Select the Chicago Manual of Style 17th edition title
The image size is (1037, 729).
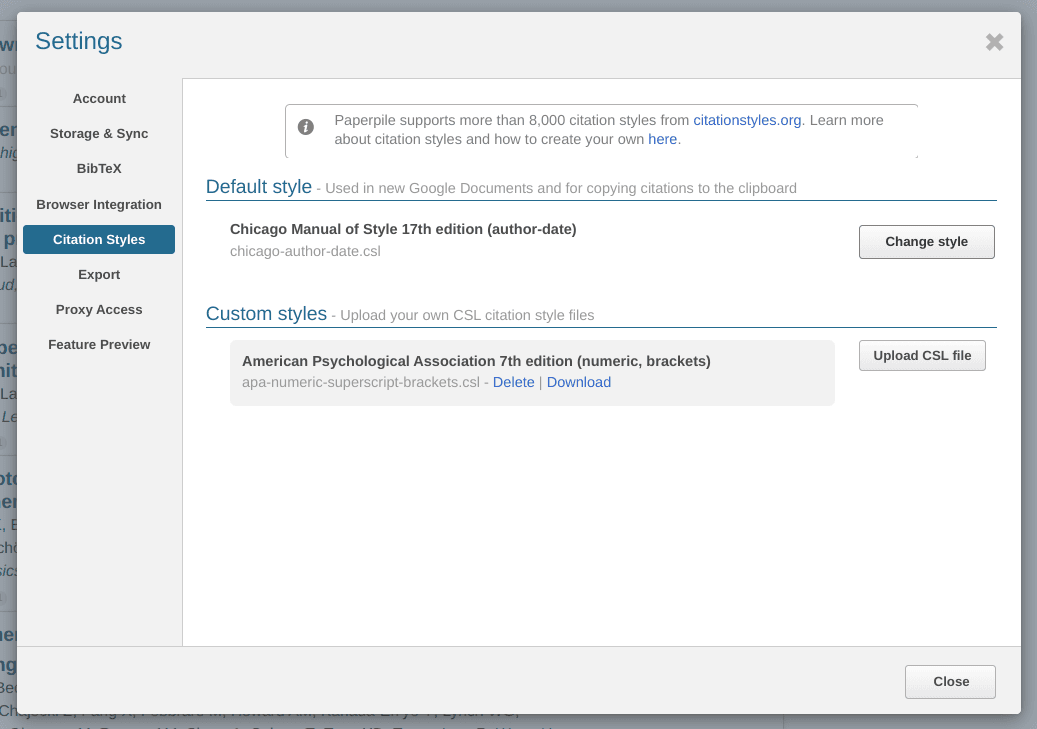pos(403,230)
